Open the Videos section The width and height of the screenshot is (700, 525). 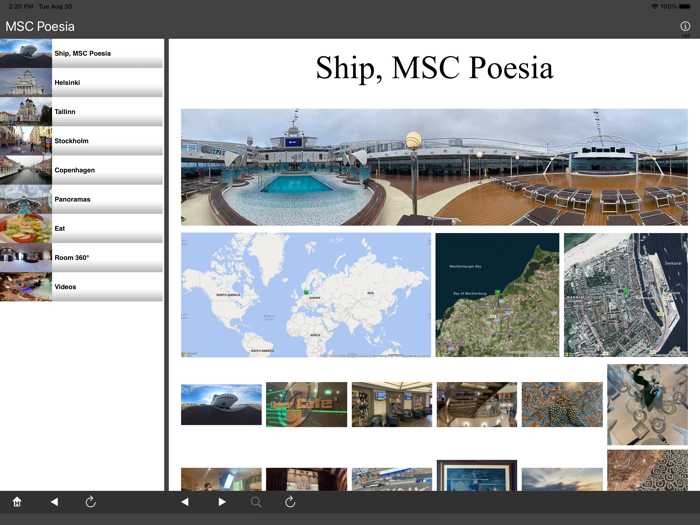pos(81,287)
